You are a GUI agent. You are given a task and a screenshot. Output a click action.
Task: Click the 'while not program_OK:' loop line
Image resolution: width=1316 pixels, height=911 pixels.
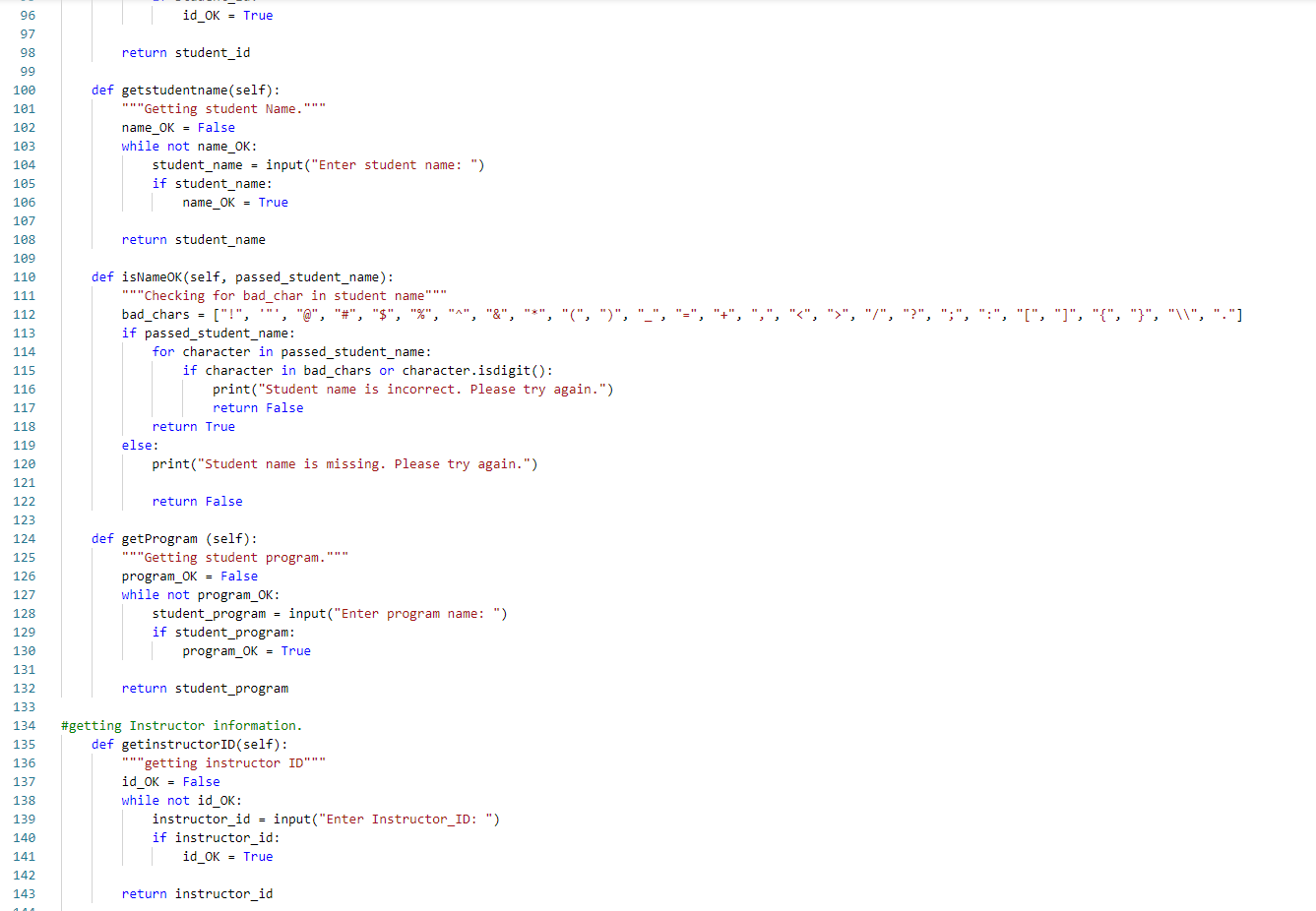coord(201,595)
